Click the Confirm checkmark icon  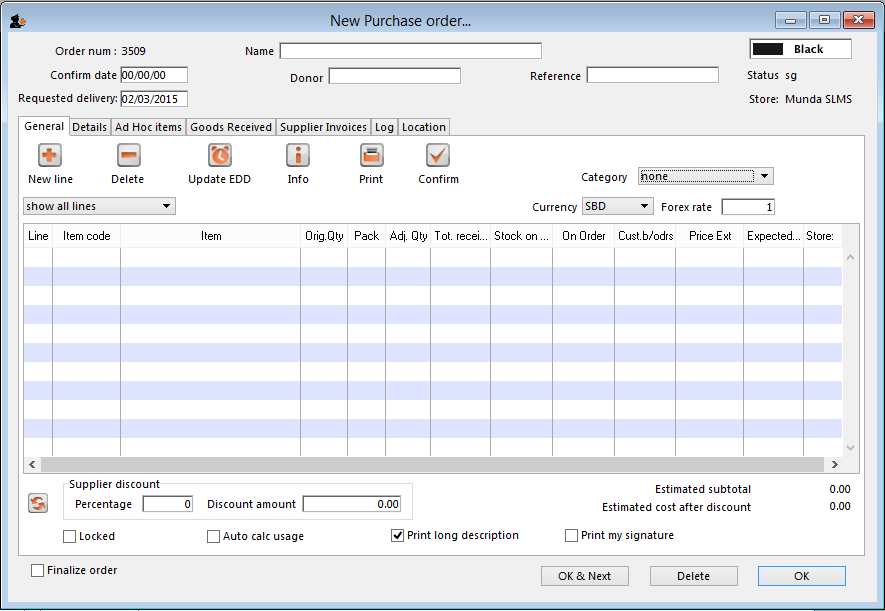(438, 156)
